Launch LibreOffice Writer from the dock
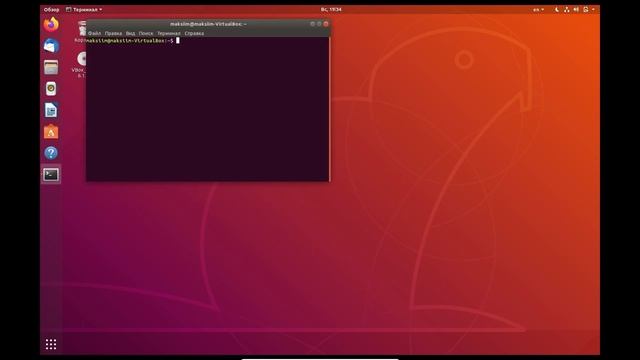Viewport: 640px width, 360px height. coord(51,110)
